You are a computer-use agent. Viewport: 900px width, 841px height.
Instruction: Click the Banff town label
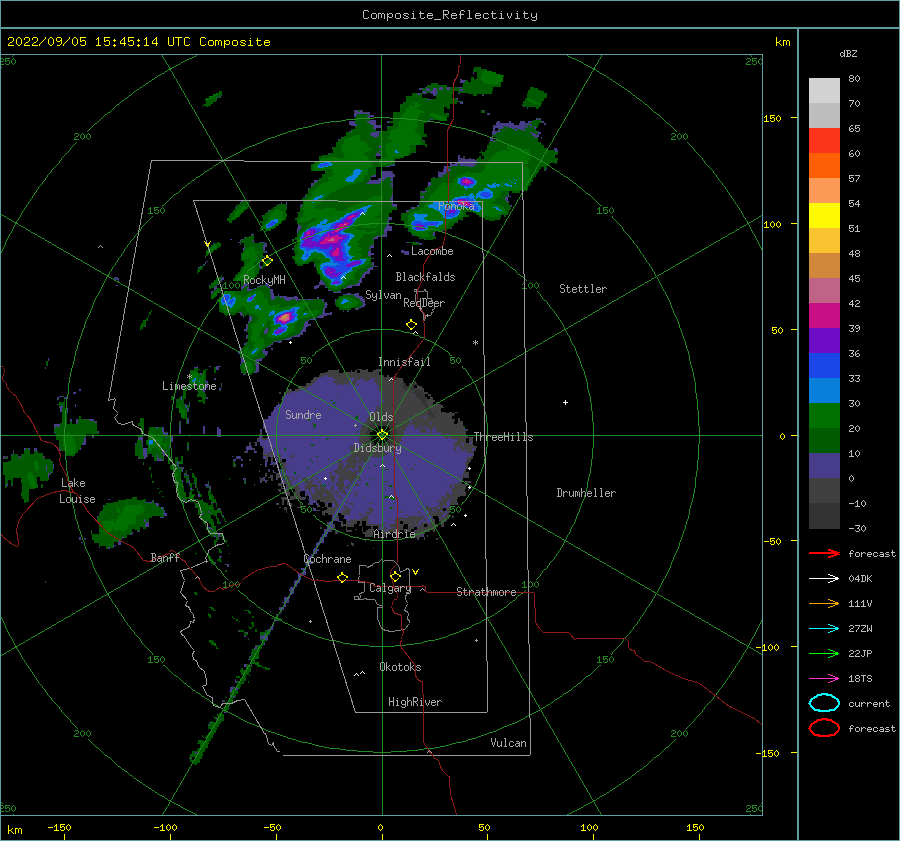[x=165, y=557]
